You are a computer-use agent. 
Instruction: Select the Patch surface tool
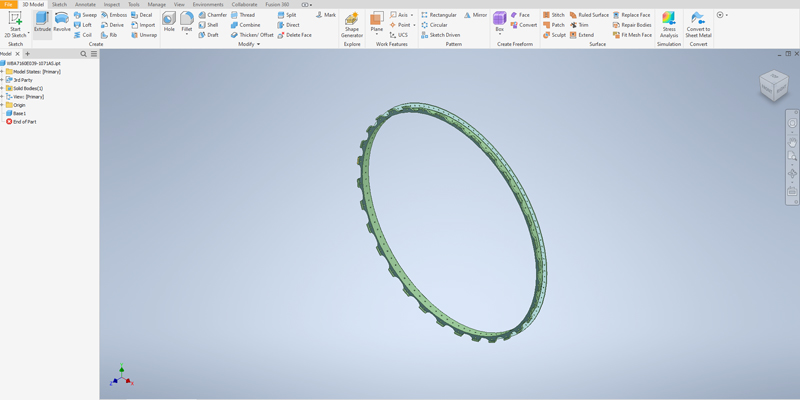554,25
